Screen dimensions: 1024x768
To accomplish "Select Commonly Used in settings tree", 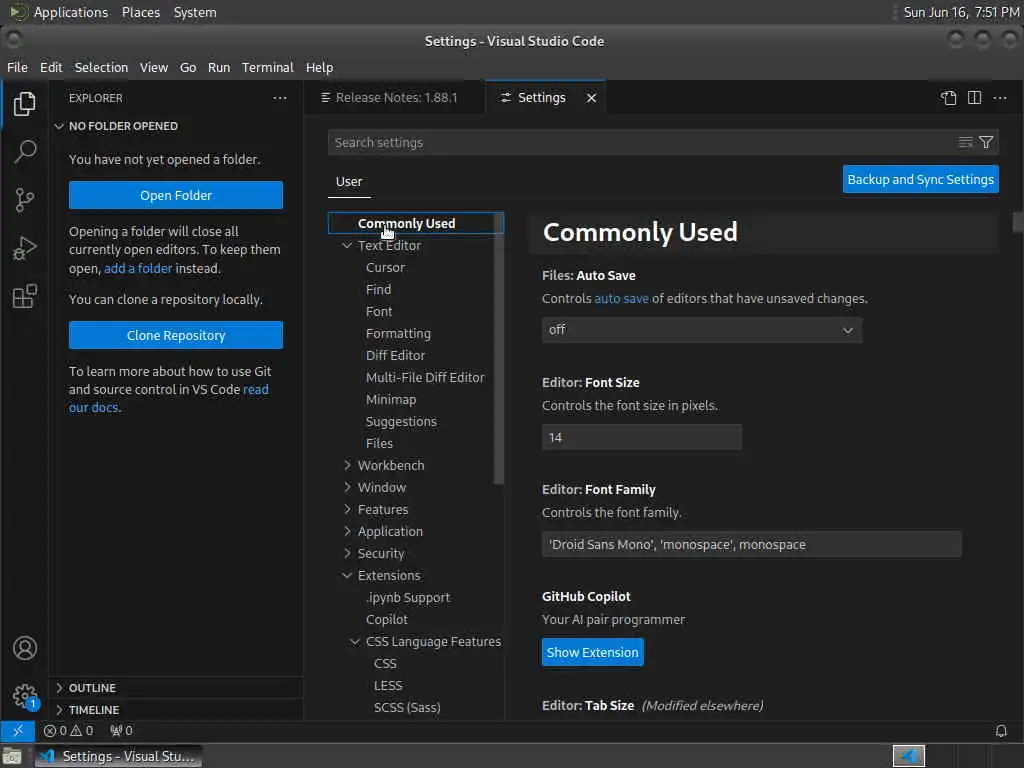I will (415, 223).
